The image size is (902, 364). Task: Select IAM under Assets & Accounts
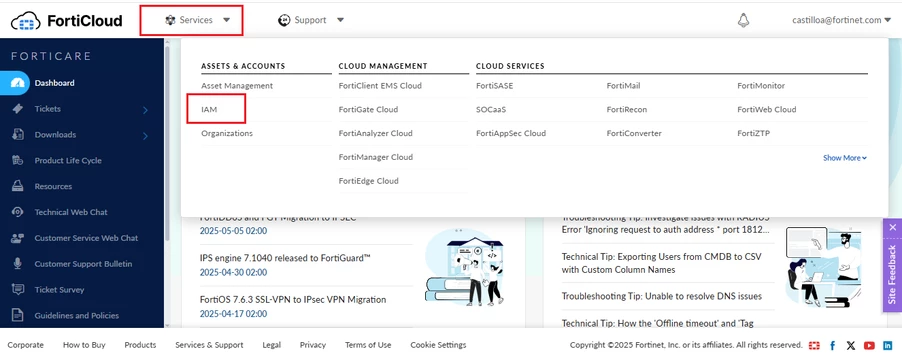[x=209, y=109]
